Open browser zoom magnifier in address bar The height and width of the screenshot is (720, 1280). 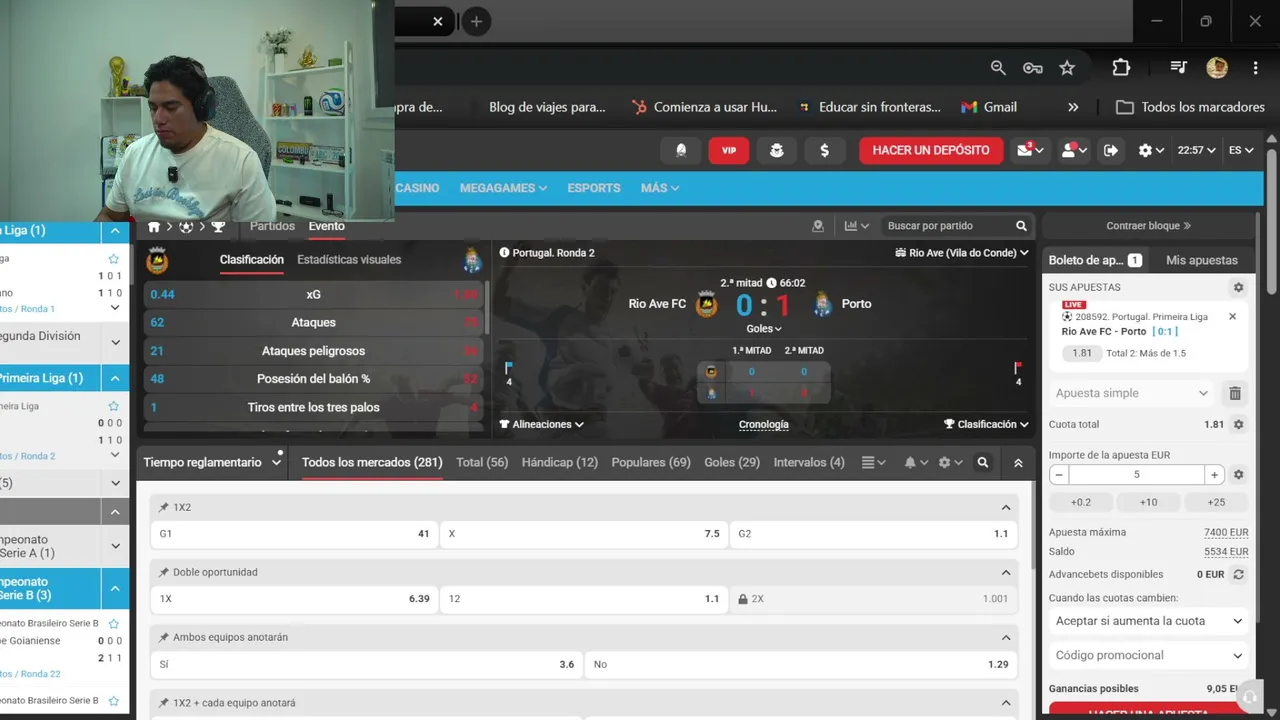[998, 67]
